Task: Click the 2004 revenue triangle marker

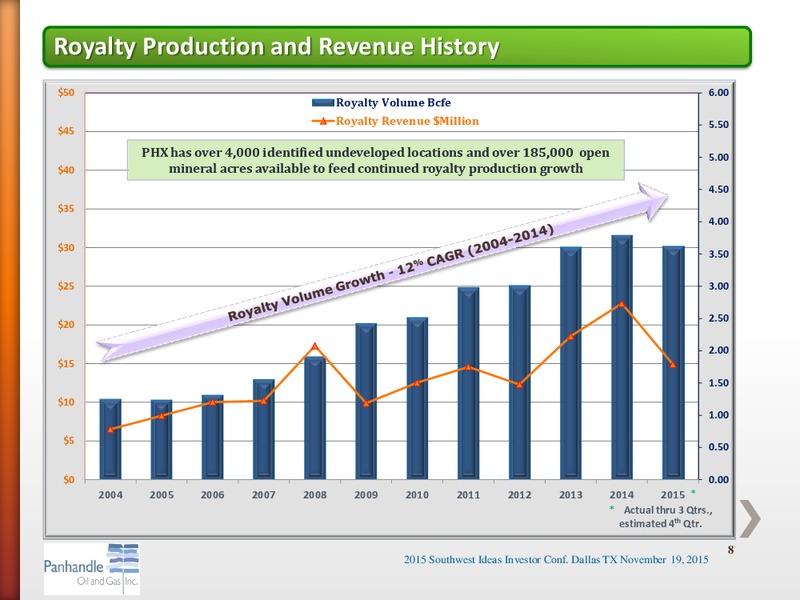Action: (x=110, y=430)
